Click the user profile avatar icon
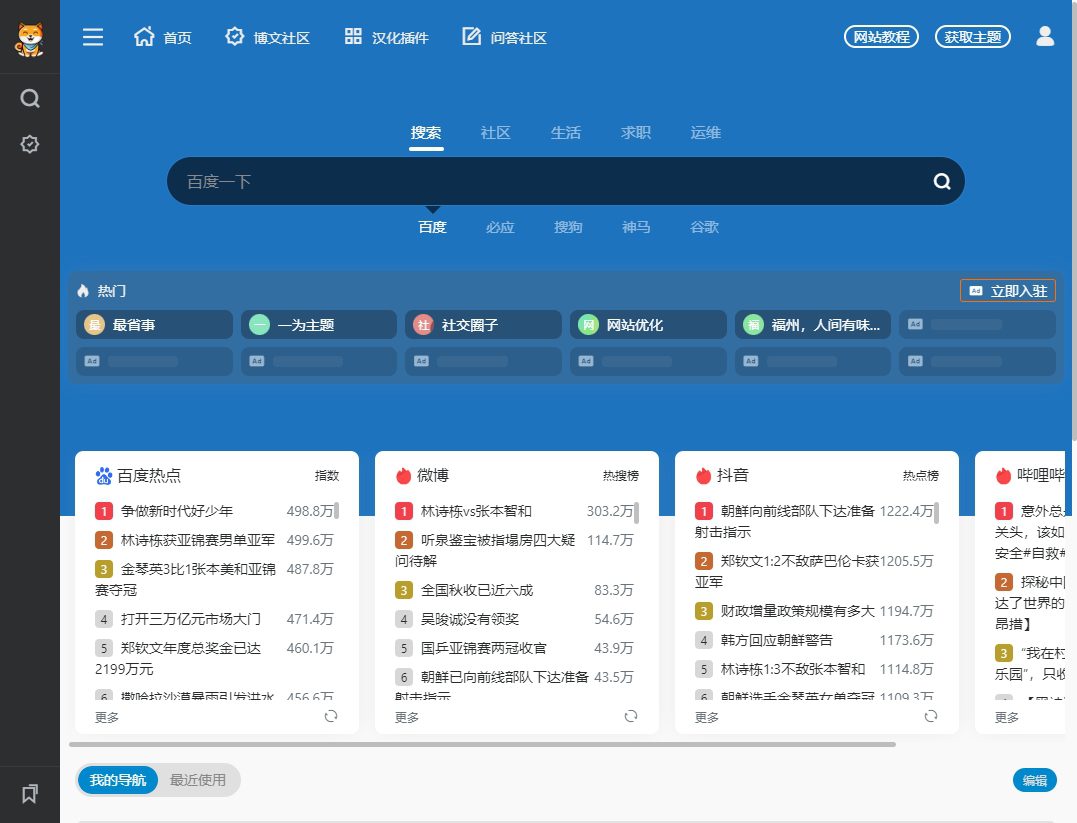 pos(1045,36)
